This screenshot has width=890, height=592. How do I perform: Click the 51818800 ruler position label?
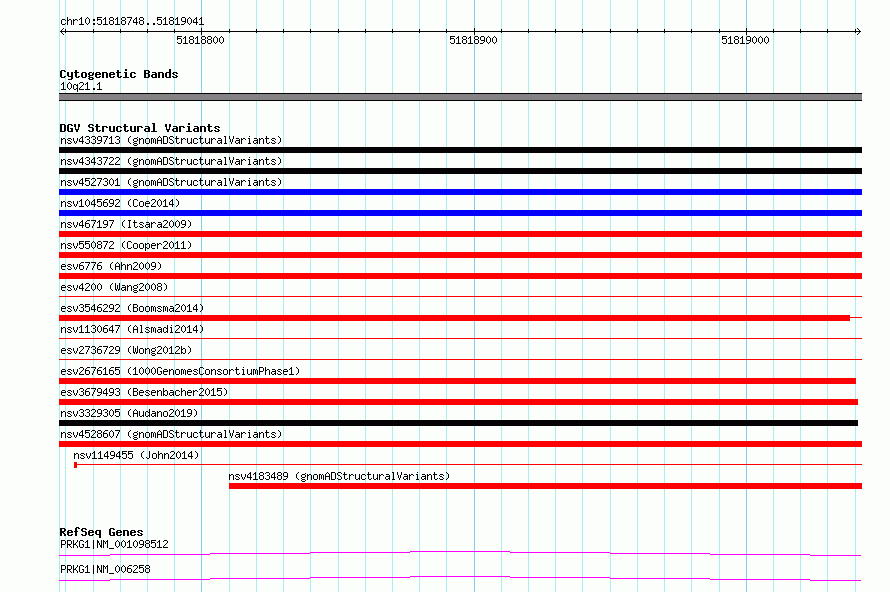pos(200,40)
